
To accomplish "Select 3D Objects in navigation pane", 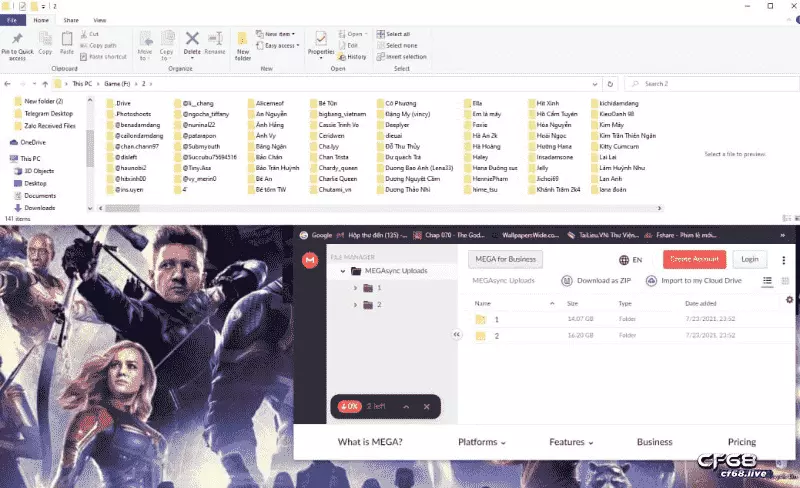I will click(39, 171).
